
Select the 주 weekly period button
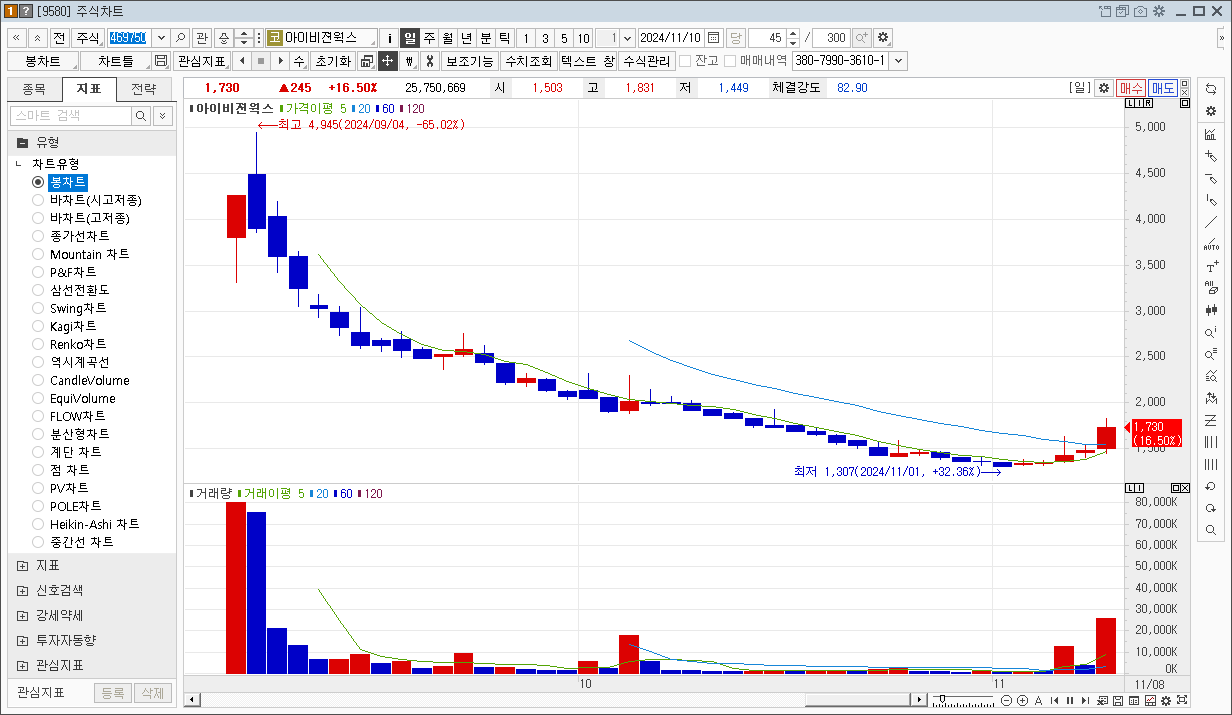429,38
